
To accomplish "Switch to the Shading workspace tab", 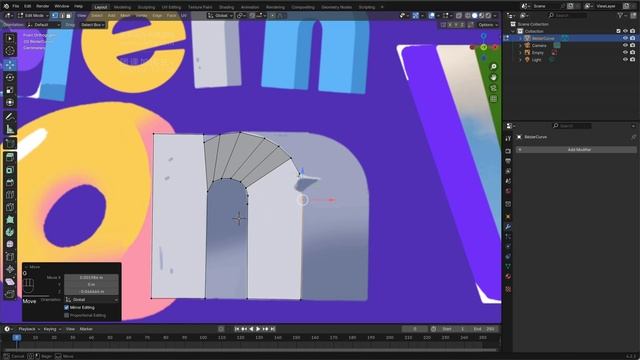I will point(227,7).
